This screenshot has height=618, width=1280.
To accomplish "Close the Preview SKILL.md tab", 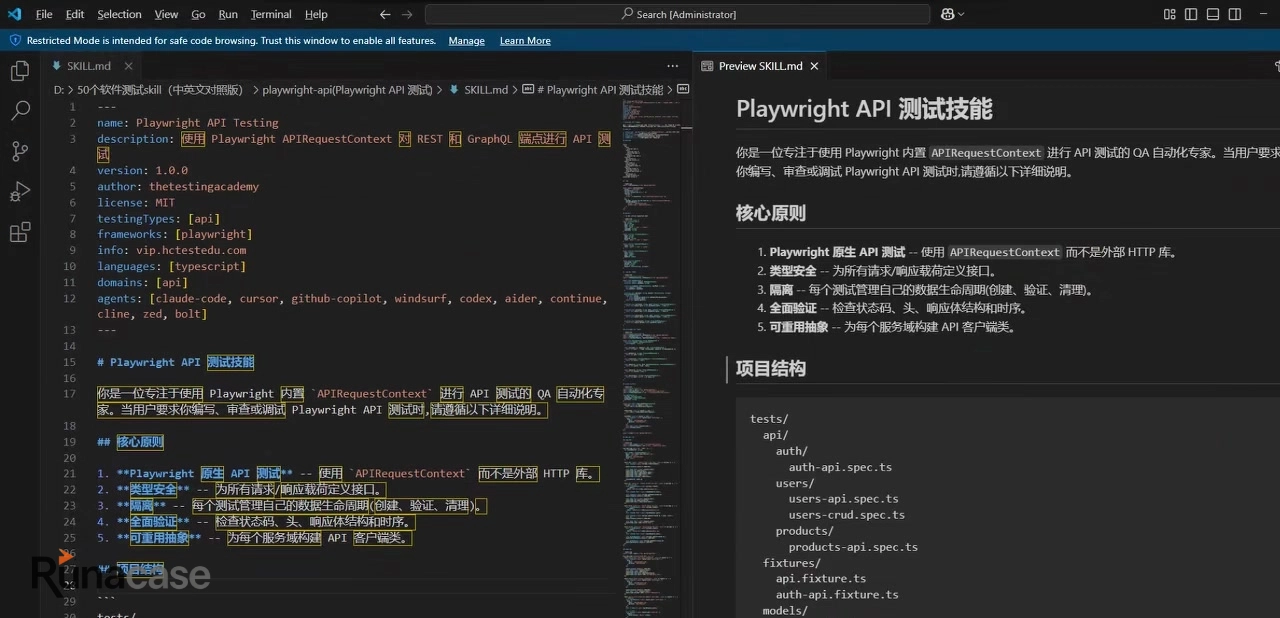I will tap(814, 66).
